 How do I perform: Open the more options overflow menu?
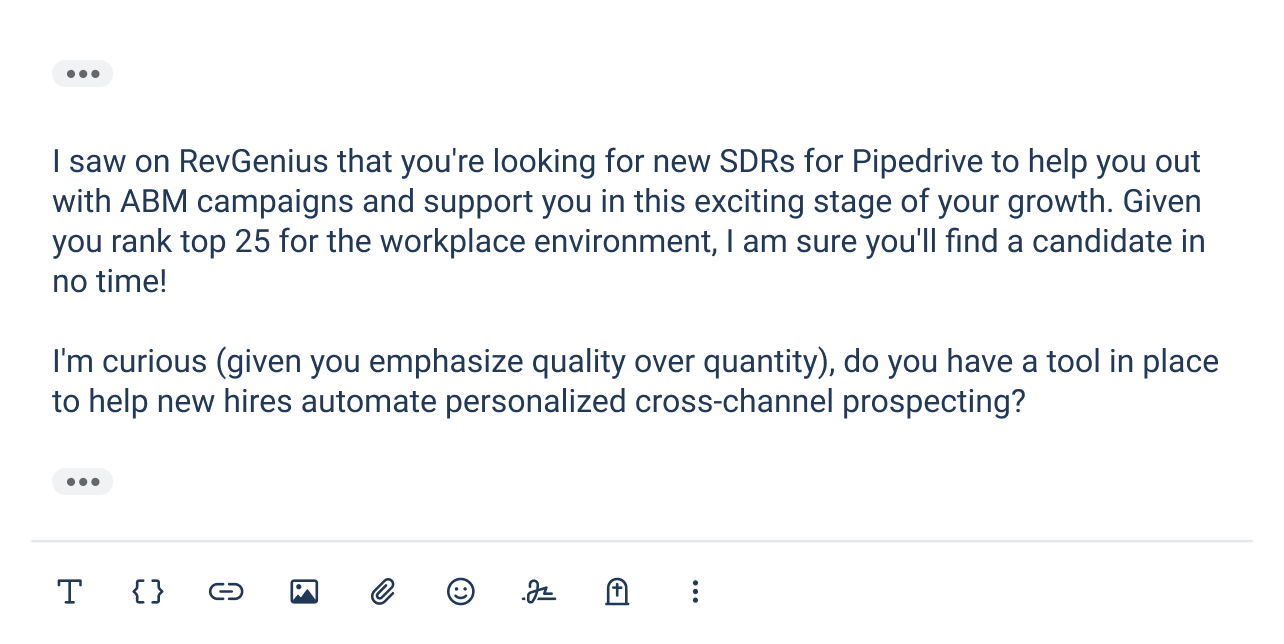pyautogui.click(x=694, y=592)
